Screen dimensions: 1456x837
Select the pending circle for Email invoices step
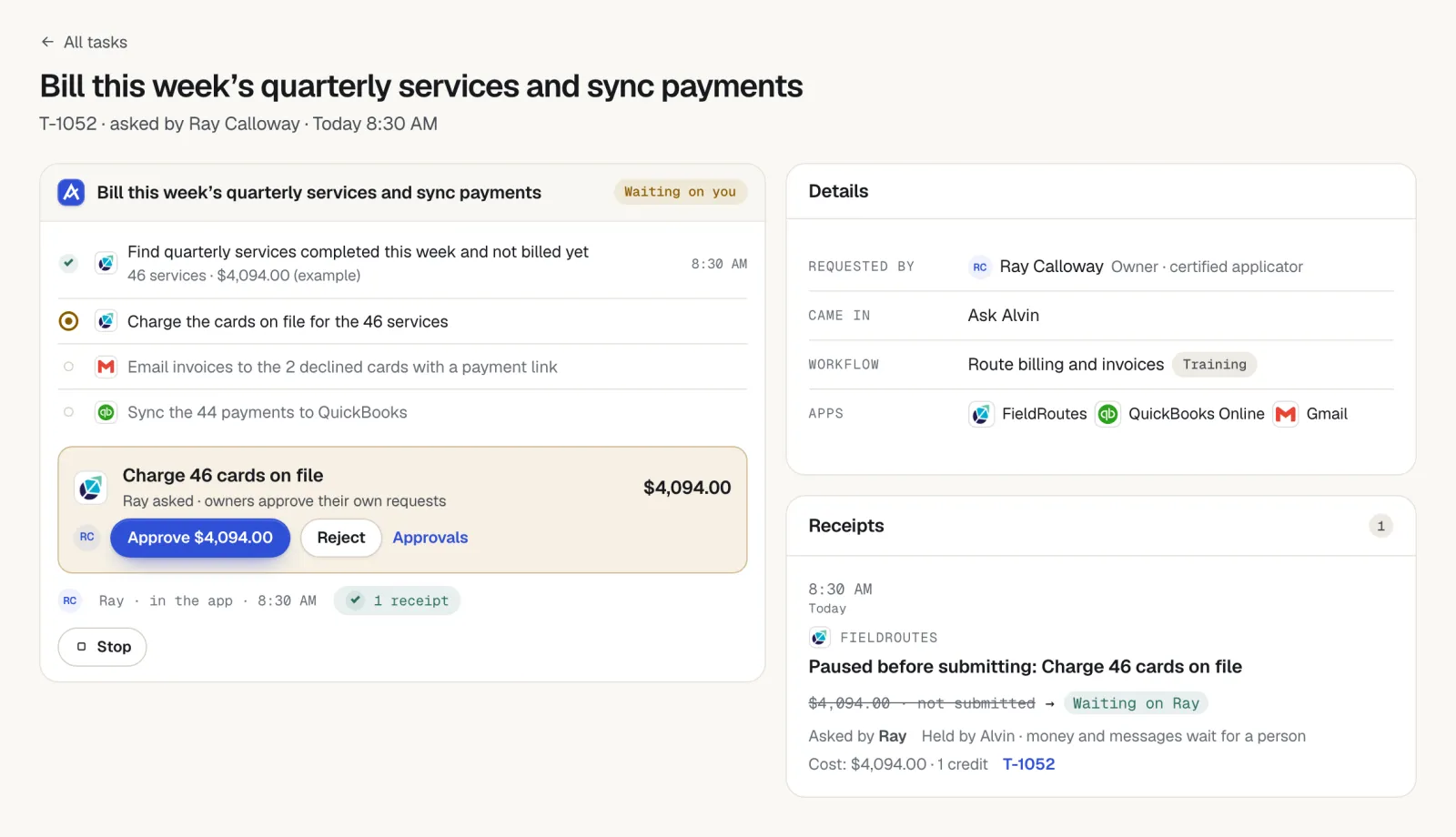(68, 367)
